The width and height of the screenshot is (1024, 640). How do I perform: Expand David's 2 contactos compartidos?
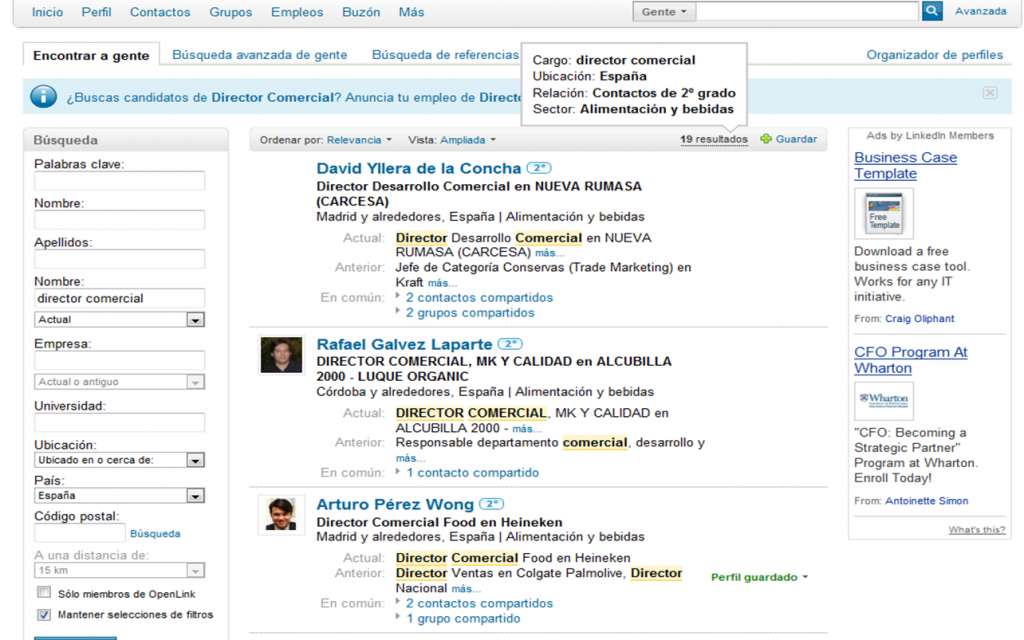pos(479,297)
